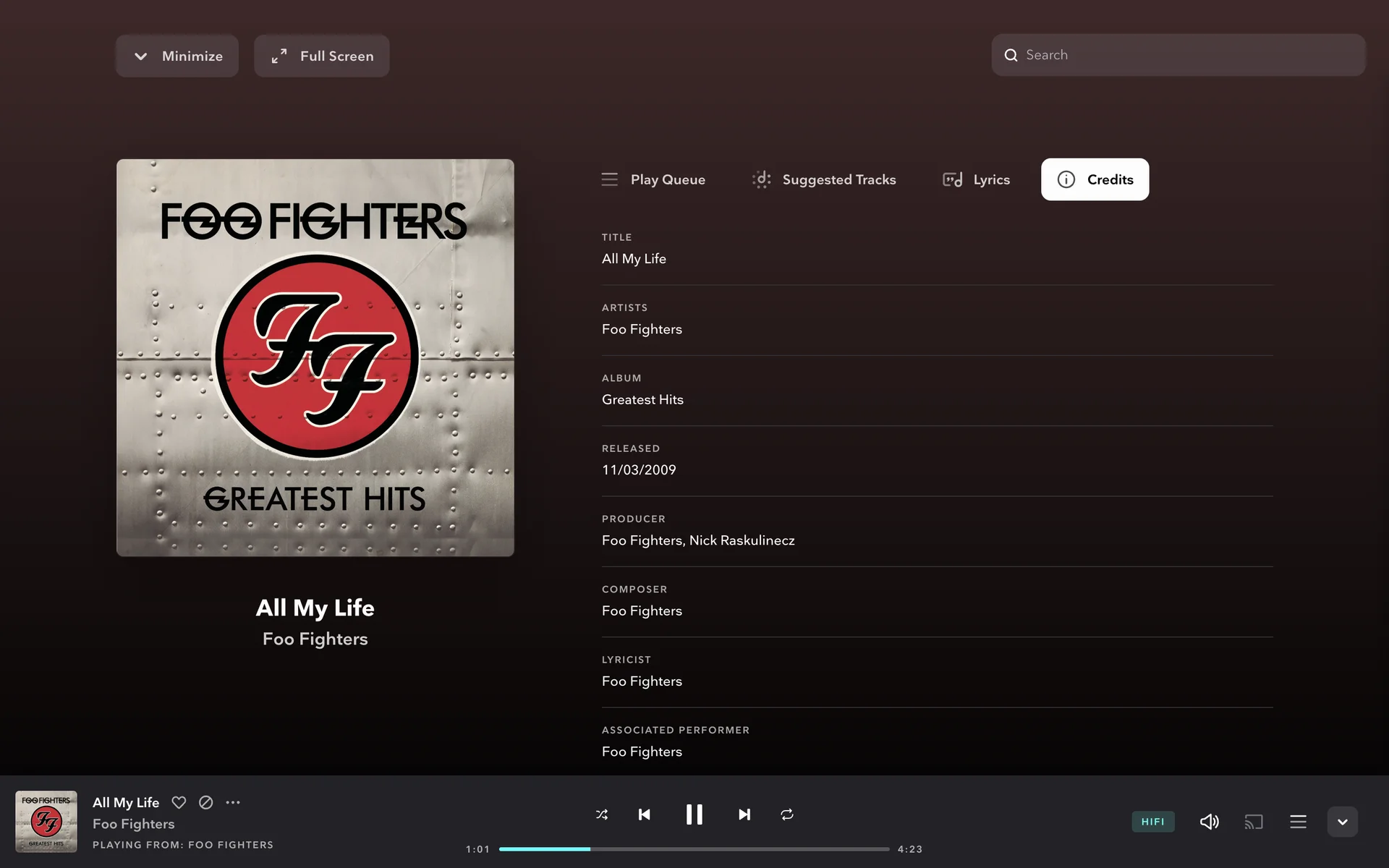Switch to the Play Queue tab
1389x868 pixels.
click(x=653, y=179)
